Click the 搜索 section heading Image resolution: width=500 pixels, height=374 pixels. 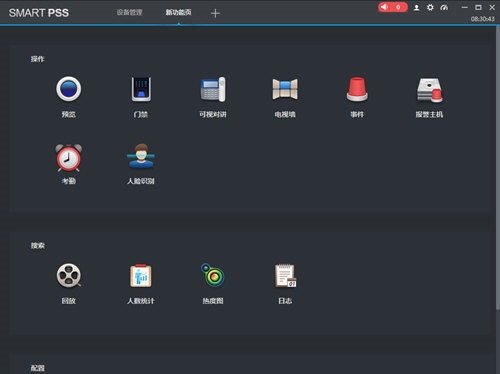38,246
